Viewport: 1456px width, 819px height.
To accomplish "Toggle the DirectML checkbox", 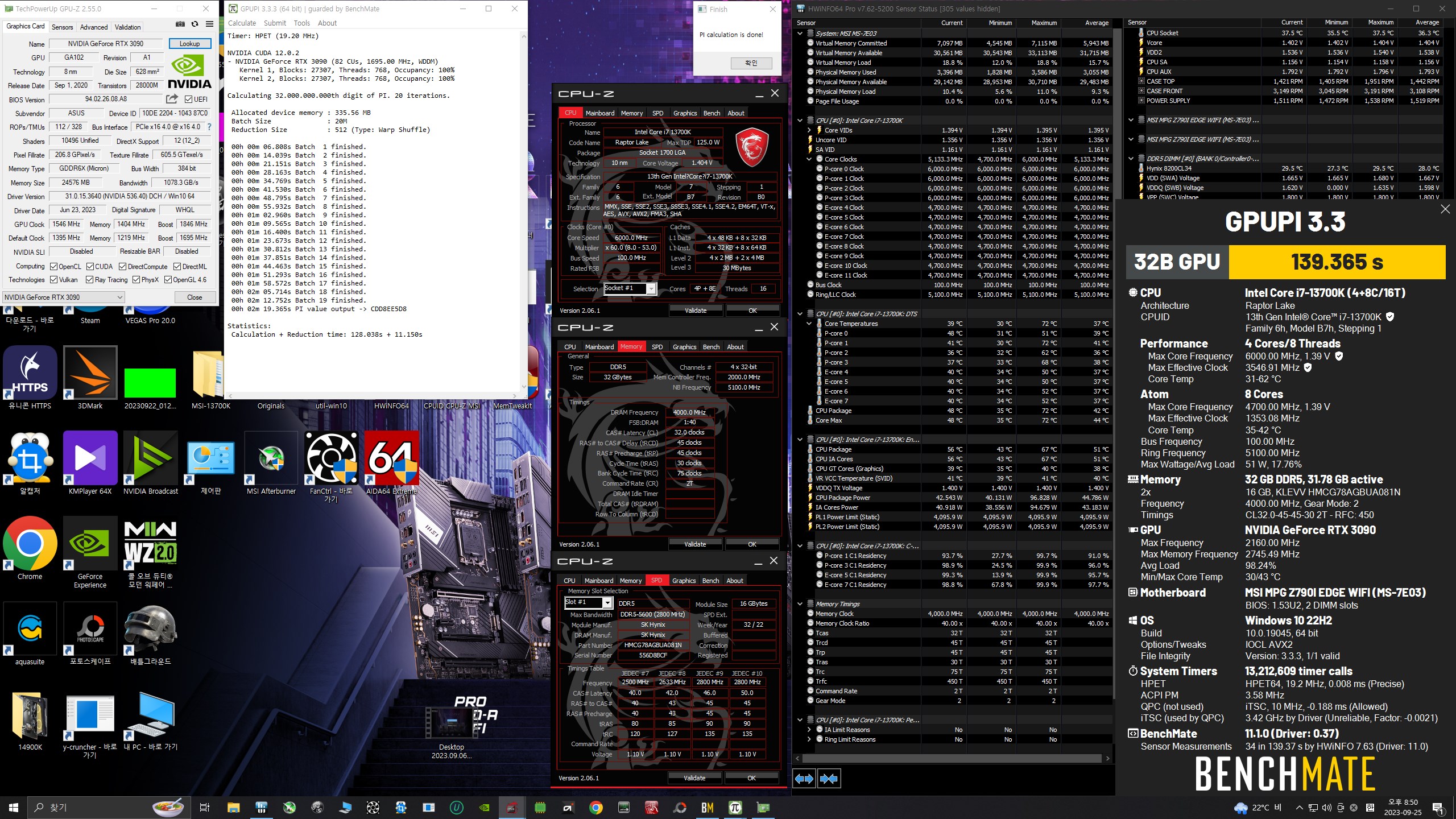I will tap(177, 266).
